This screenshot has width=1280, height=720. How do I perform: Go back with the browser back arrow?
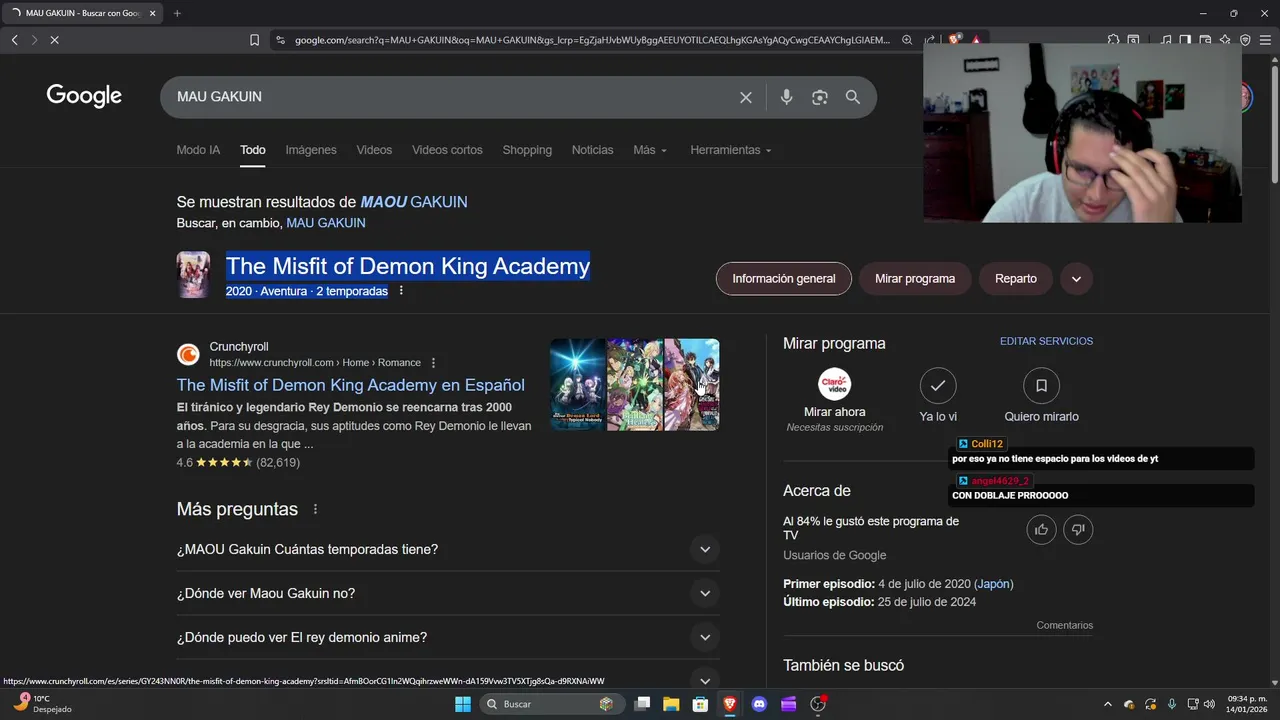tap(14, 40)
